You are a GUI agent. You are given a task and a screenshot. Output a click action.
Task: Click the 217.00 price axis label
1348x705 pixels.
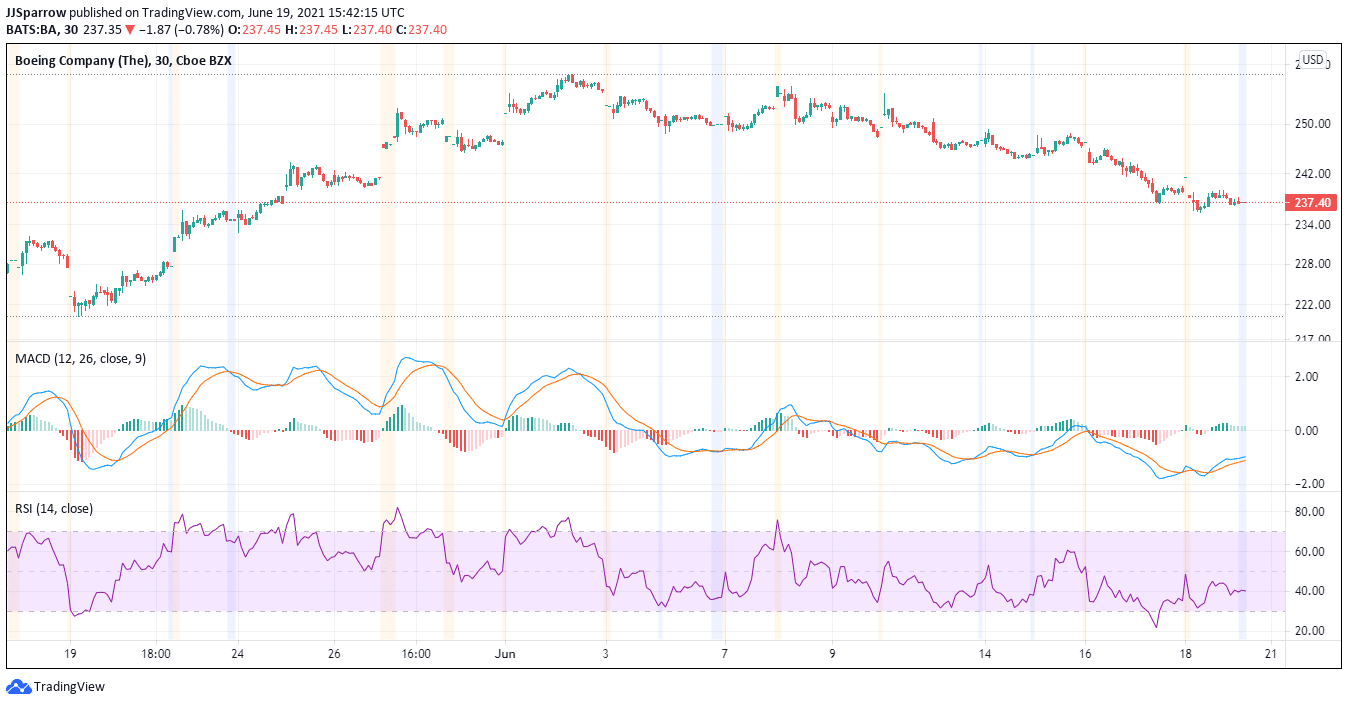click(1311, 338)
